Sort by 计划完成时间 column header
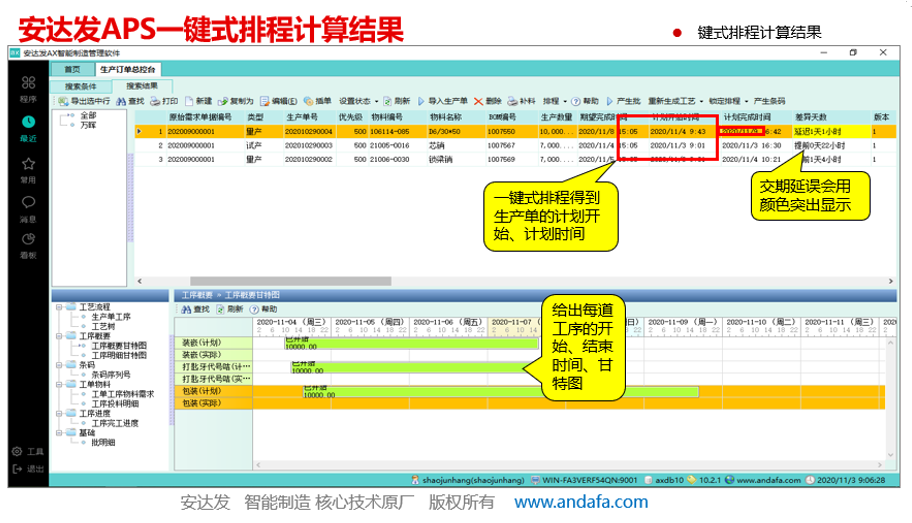This screenshot has height=523, width=912. pyautogui.click(x=756, y=118)
